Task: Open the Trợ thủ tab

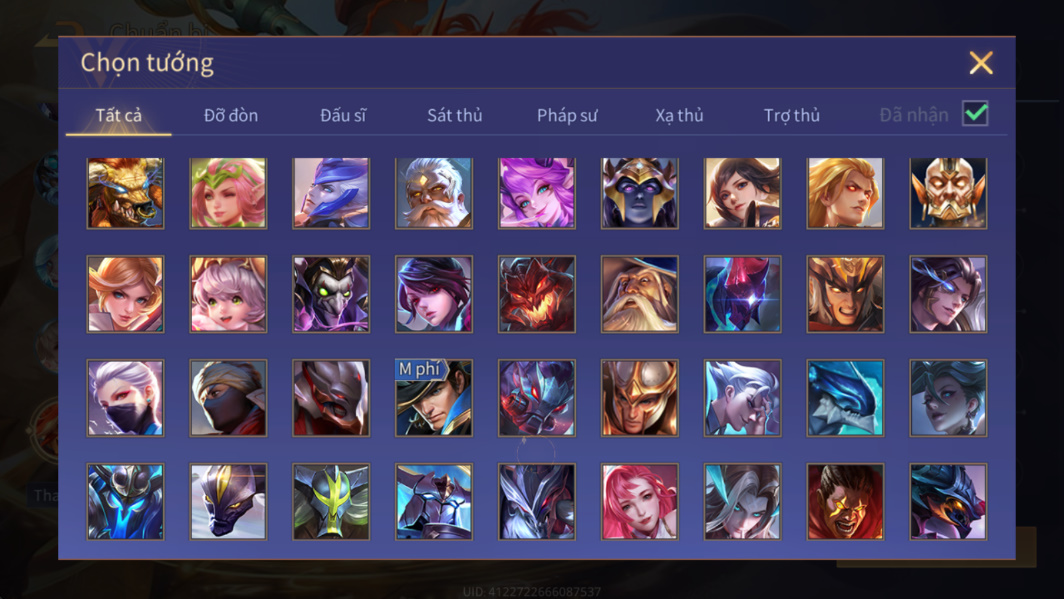Action: click(792, 115)
